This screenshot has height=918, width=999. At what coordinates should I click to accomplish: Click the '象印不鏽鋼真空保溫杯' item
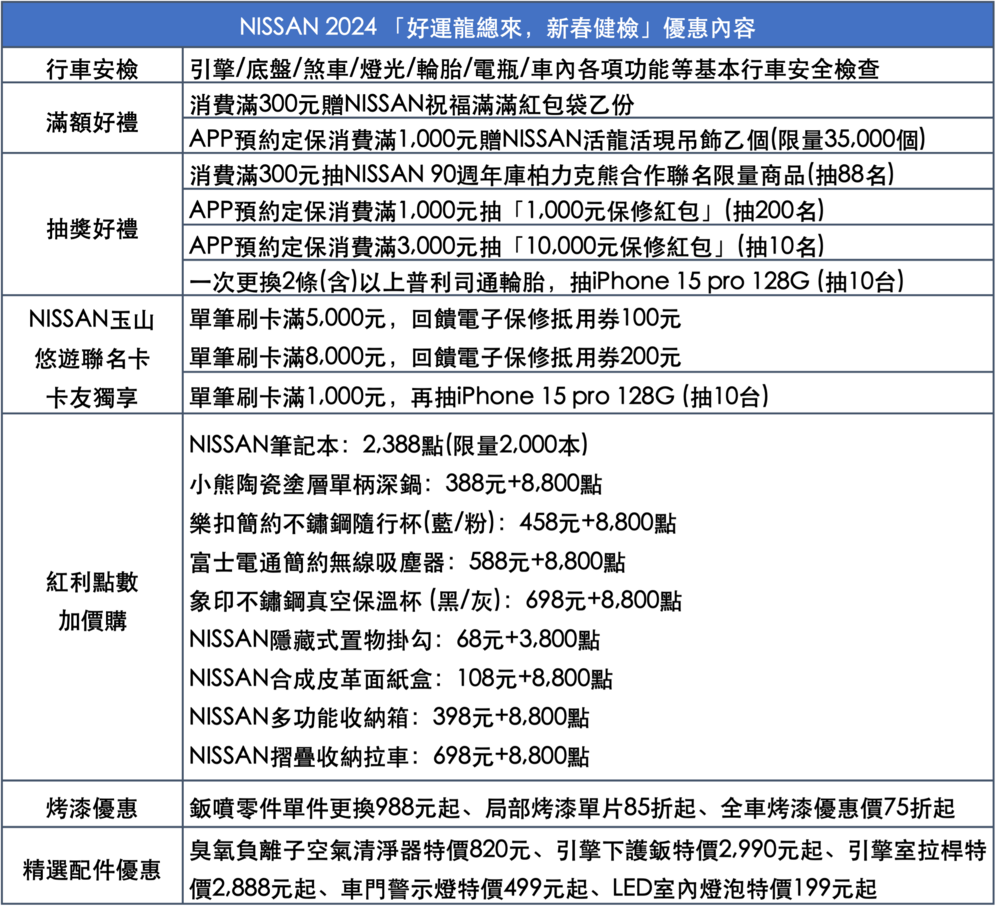[x=436, y=601]
